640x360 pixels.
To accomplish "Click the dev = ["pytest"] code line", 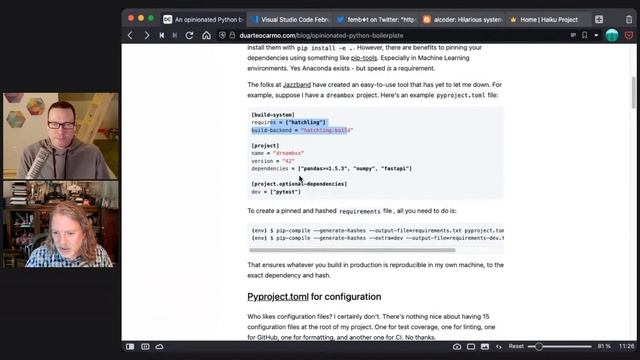I will pyautogui.click(x=276, y=192).
